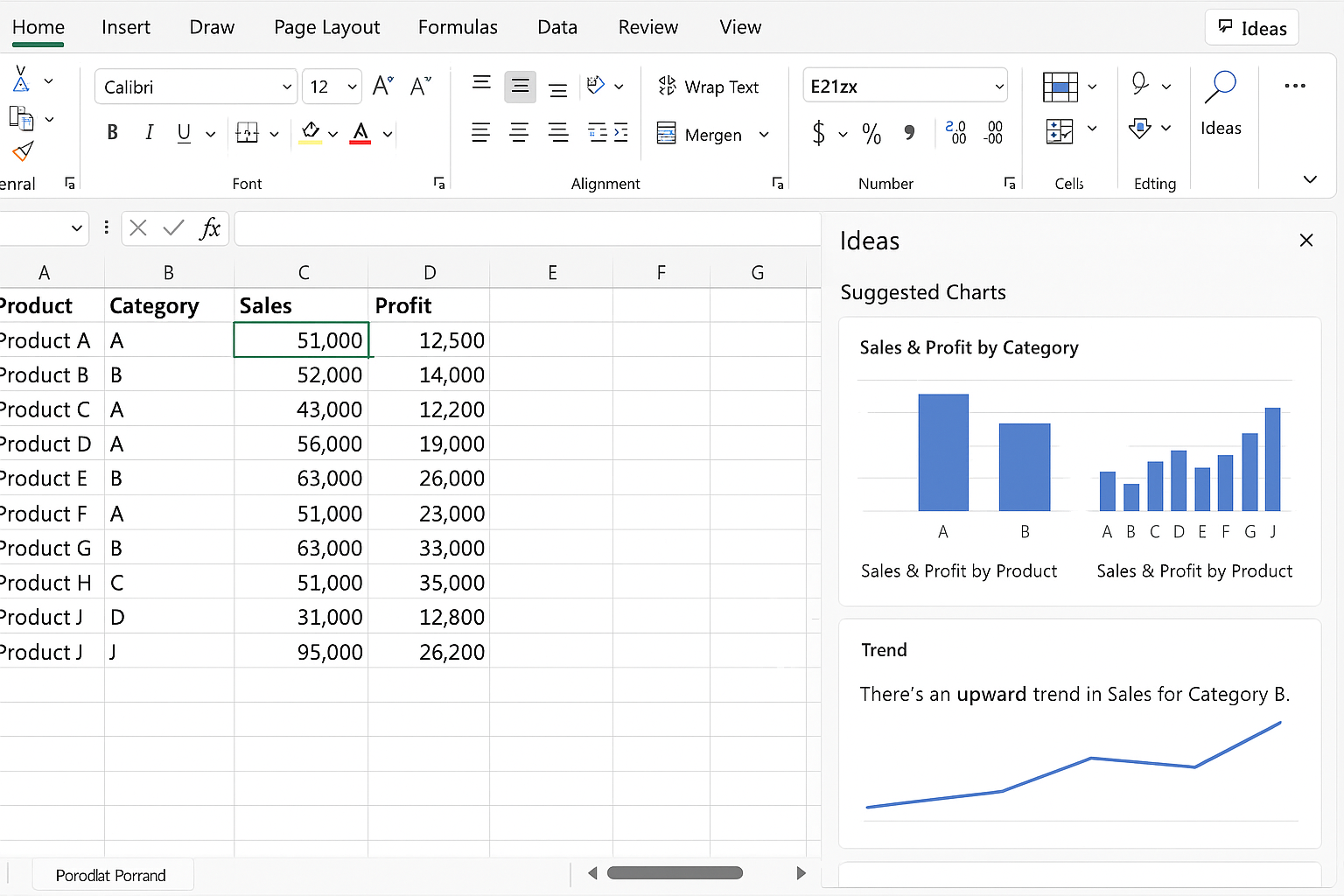Select Bottom Align icon
The height and width of the screenshot is (896, 1344).
(x=557, y=89)
